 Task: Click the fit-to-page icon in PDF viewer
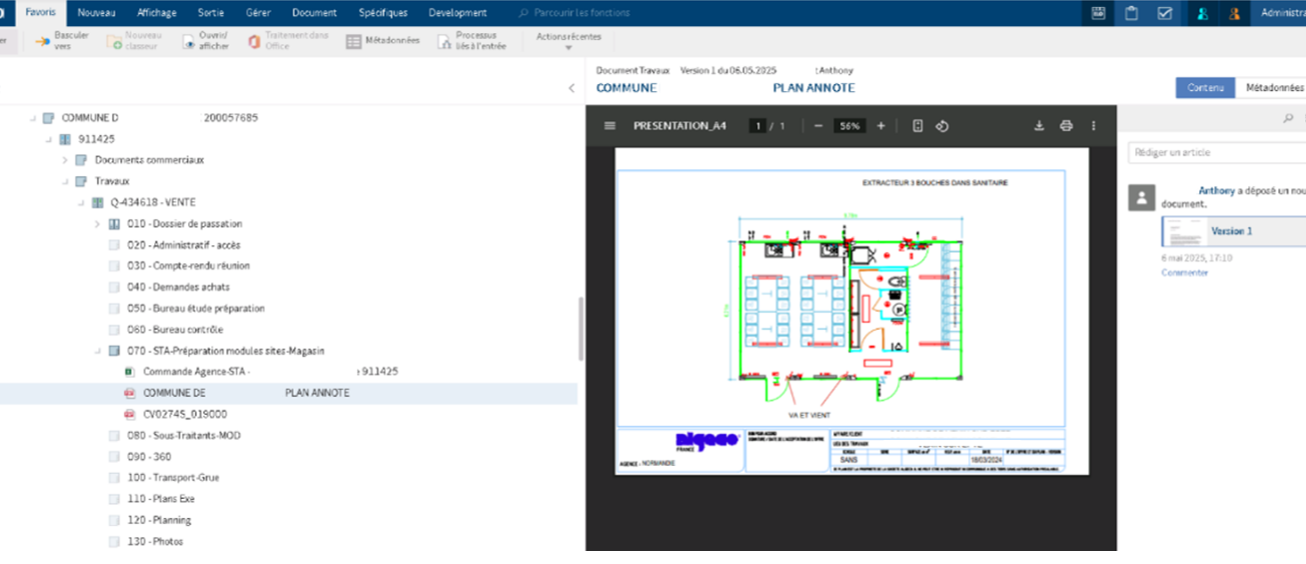click(917, 126)
